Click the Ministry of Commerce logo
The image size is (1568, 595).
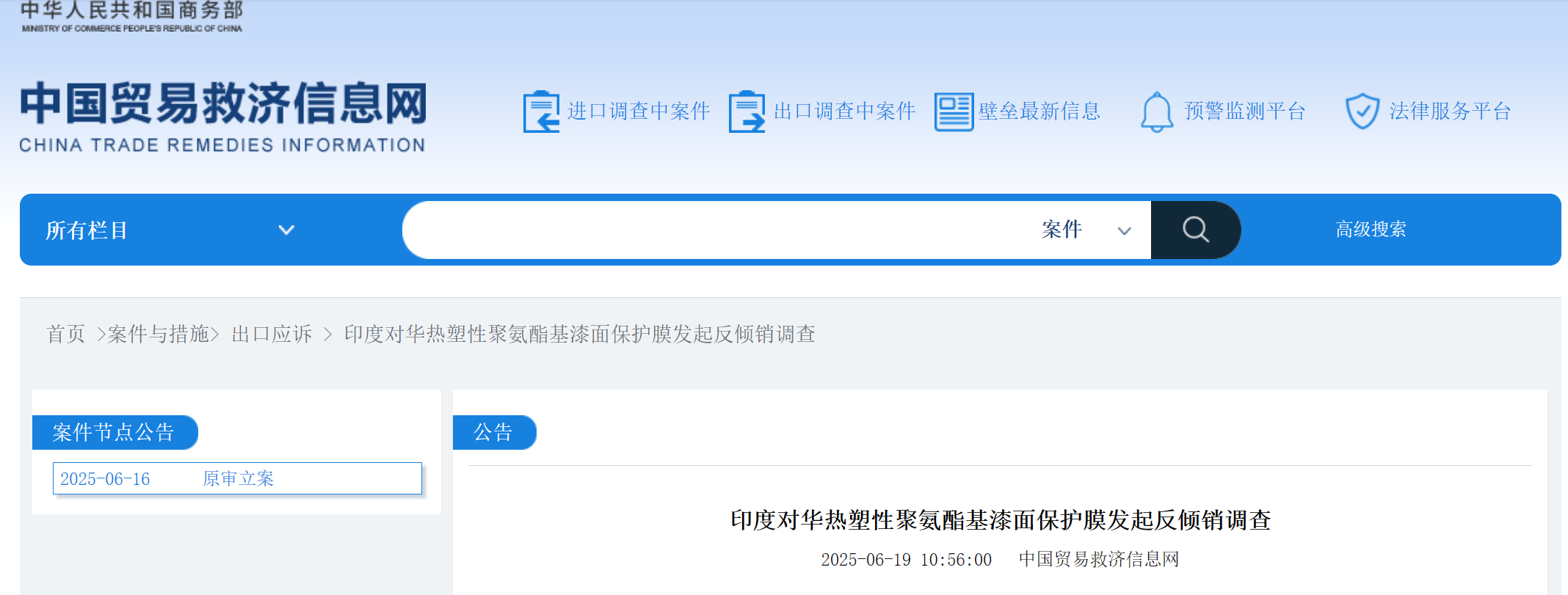[132, 17]
